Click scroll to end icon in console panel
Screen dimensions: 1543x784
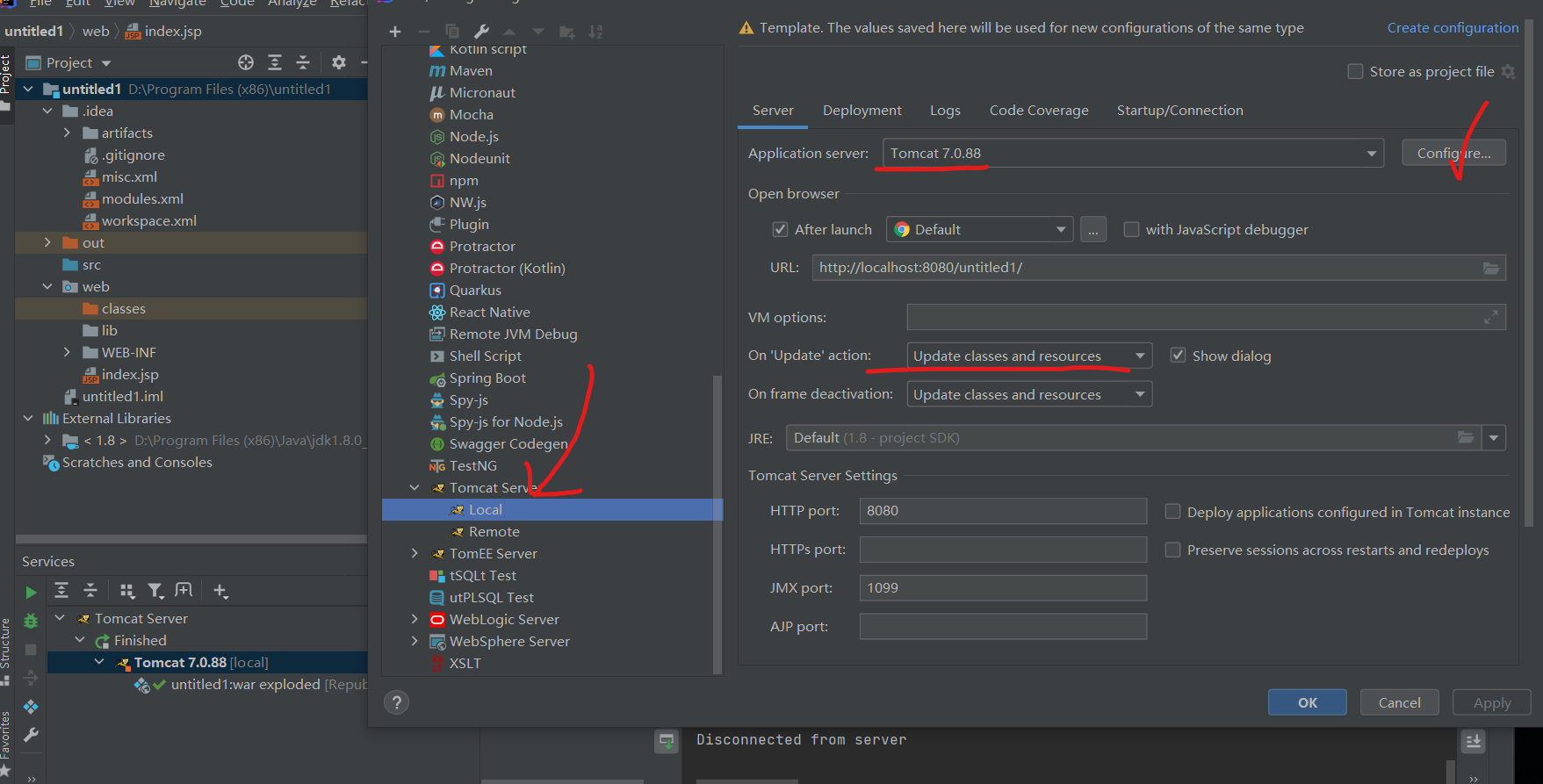coord(1473,742)
